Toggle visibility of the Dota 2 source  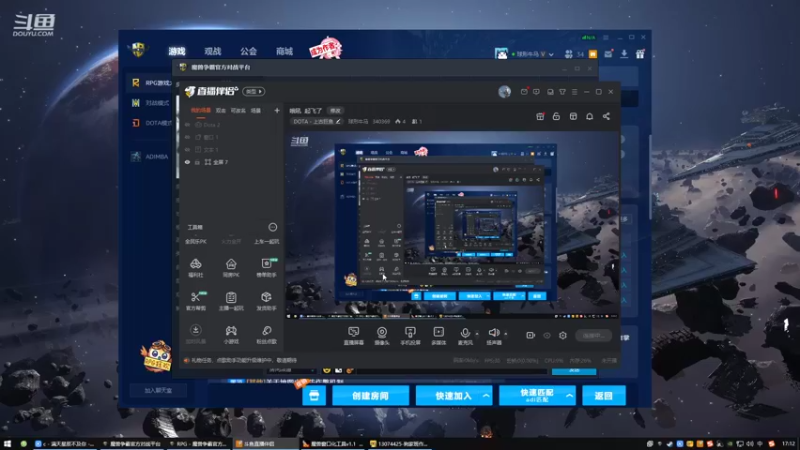tap(187, 124)
